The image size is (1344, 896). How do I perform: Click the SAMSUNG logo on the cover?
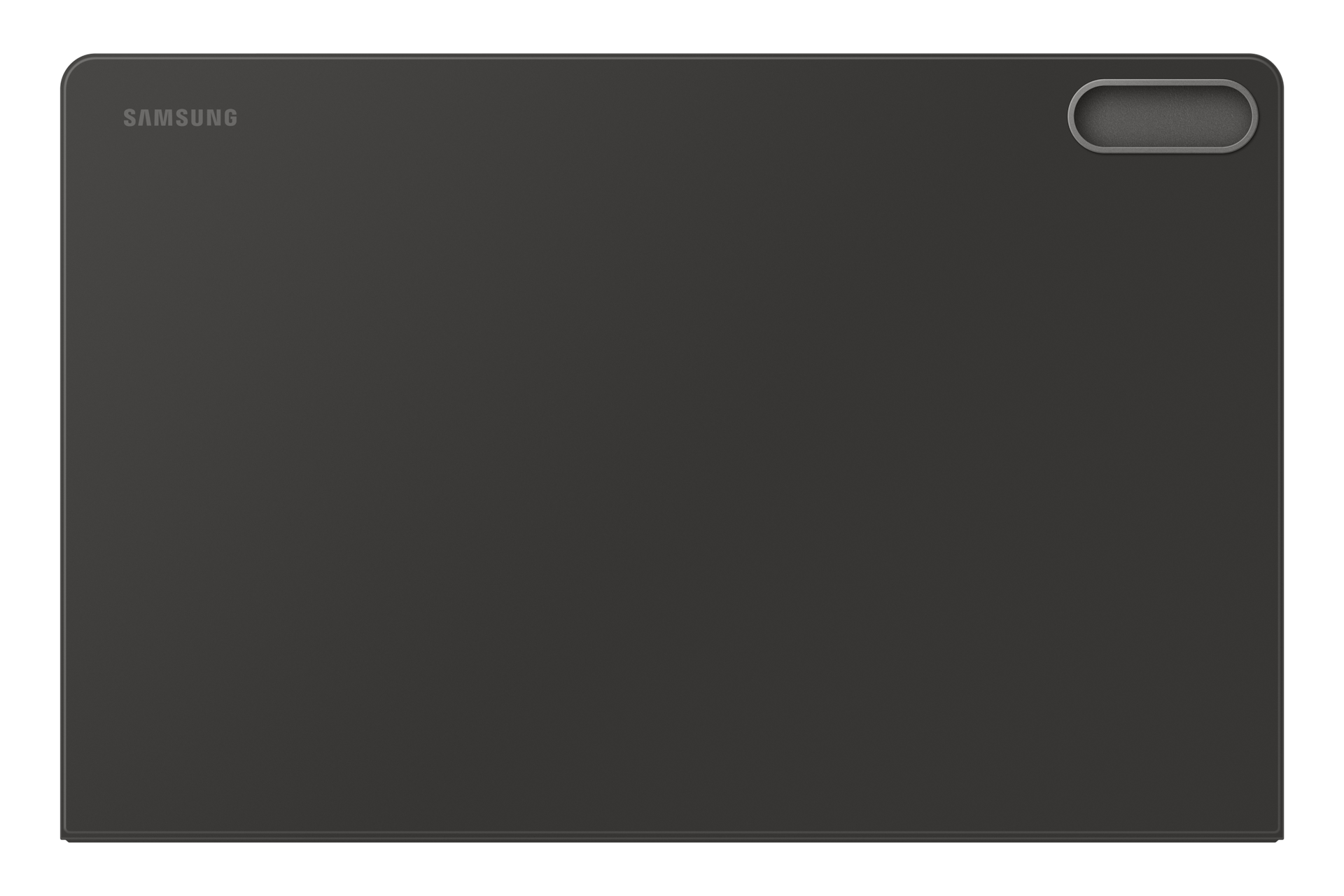[181, 118]
